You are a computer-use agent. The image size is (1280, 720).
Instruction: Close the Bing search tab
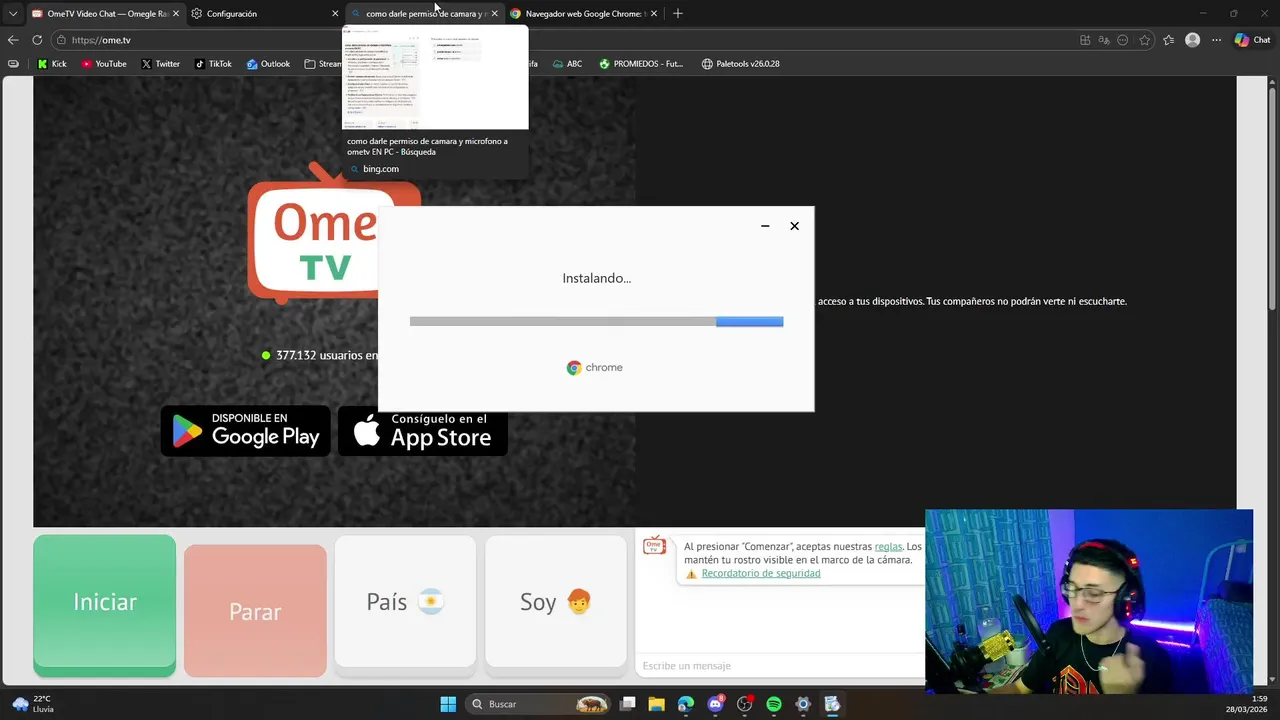click(x=494, y=14)
